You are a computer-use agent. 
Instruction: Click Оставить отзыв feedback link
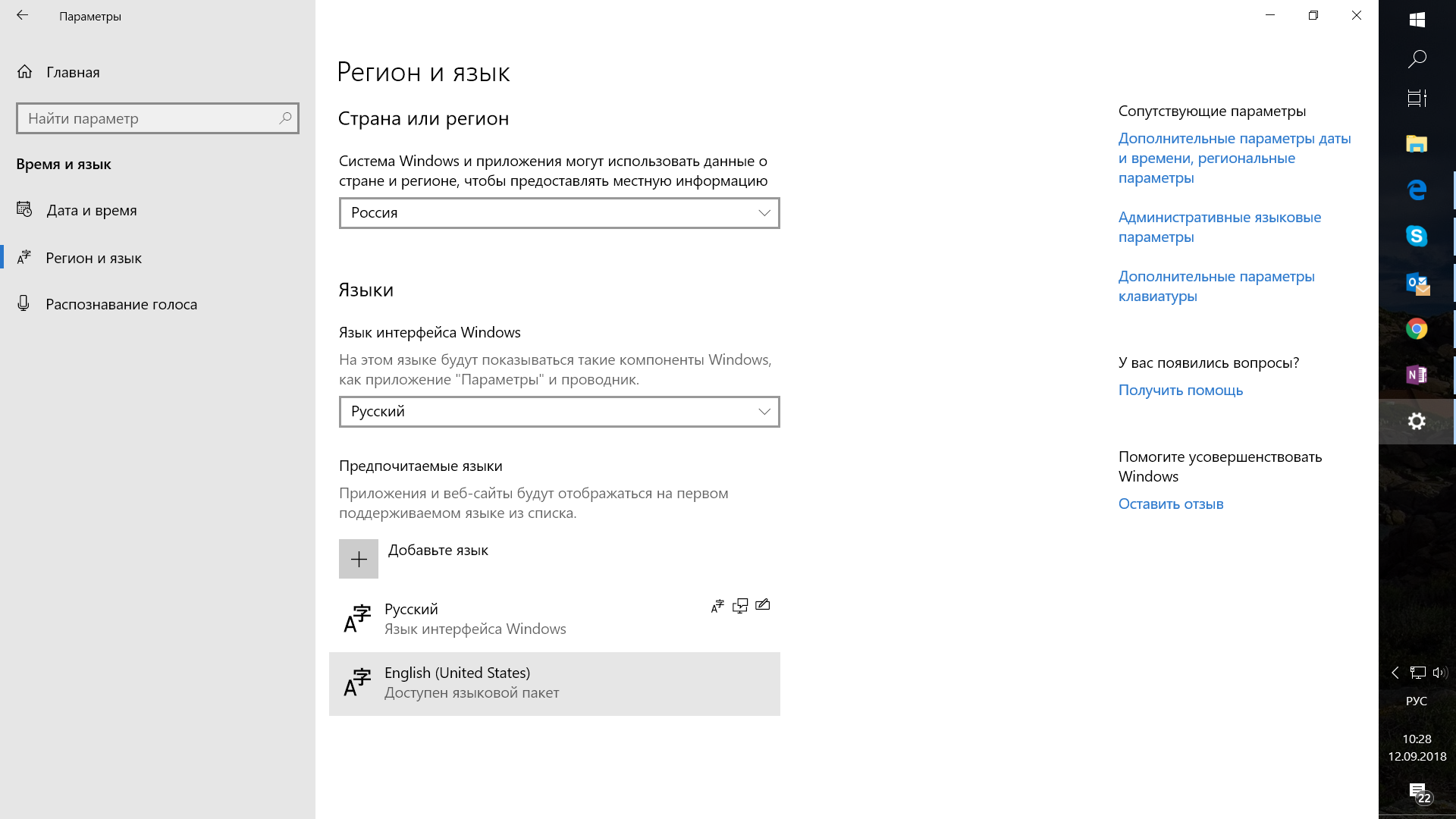coord(1171,503)
